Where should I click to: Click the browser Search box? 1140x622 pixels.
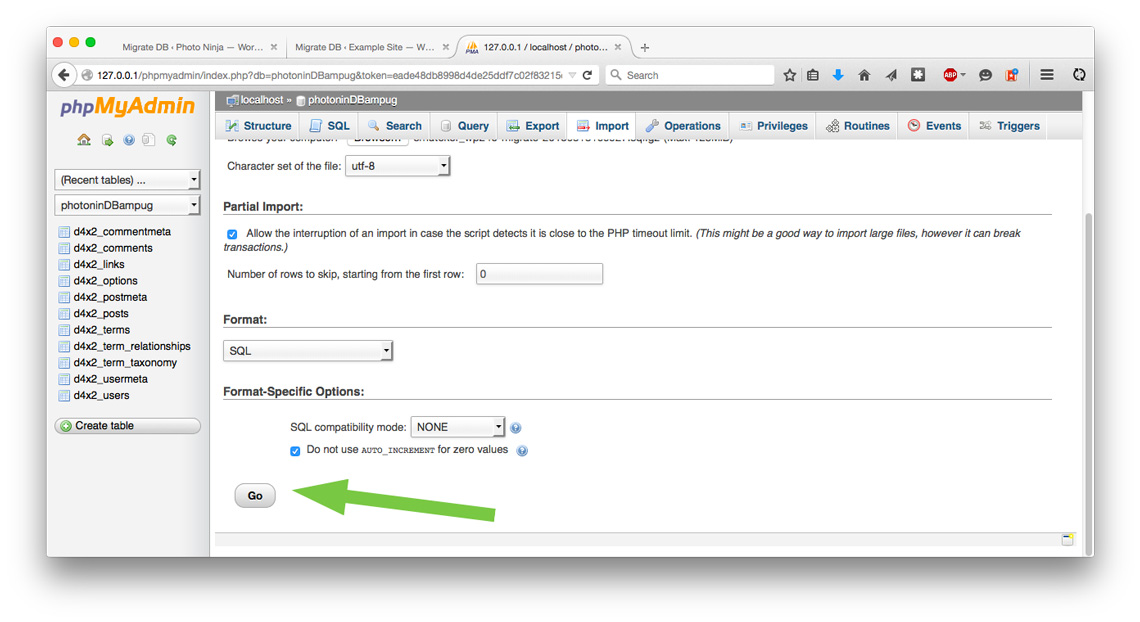[691, 75]
